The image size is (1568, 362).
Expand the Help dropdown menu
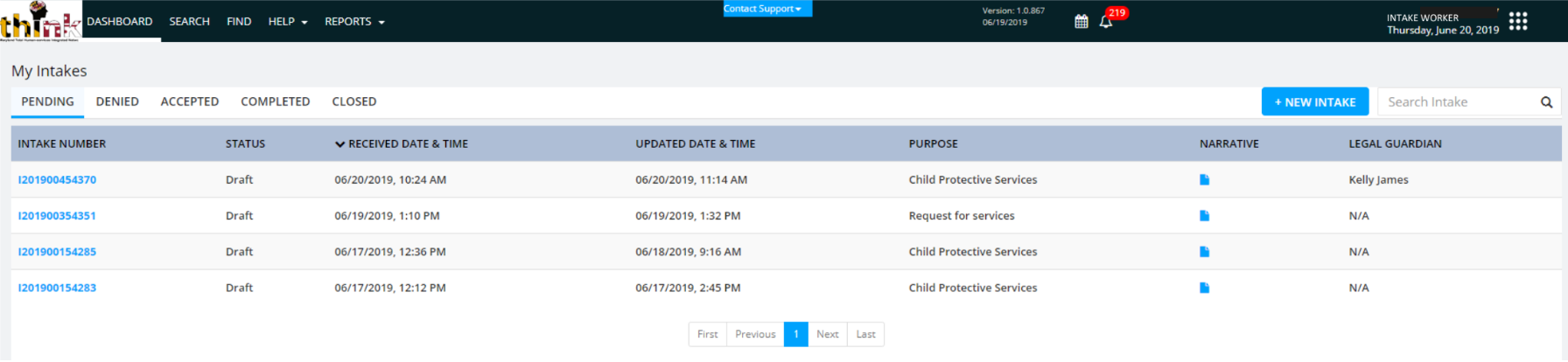pos(287,22)
